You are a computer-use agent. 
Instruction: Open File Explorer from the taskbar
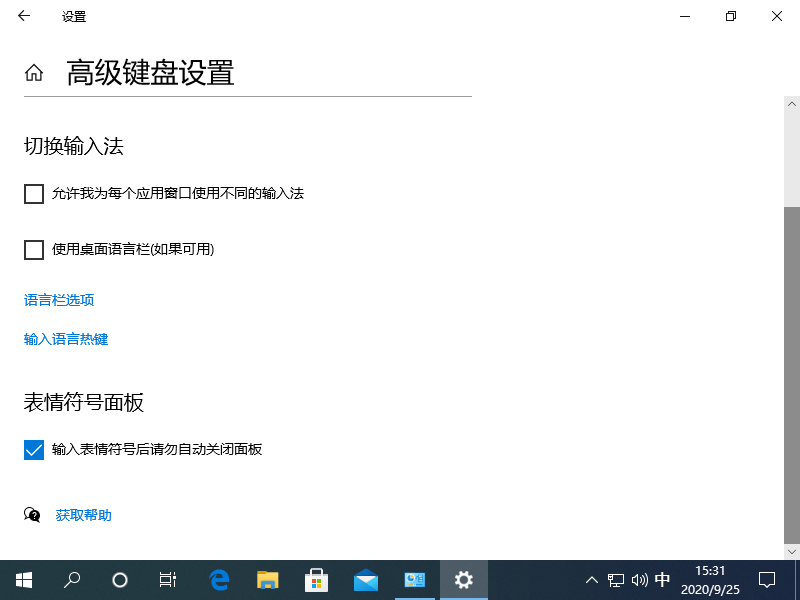coord(267,579)
